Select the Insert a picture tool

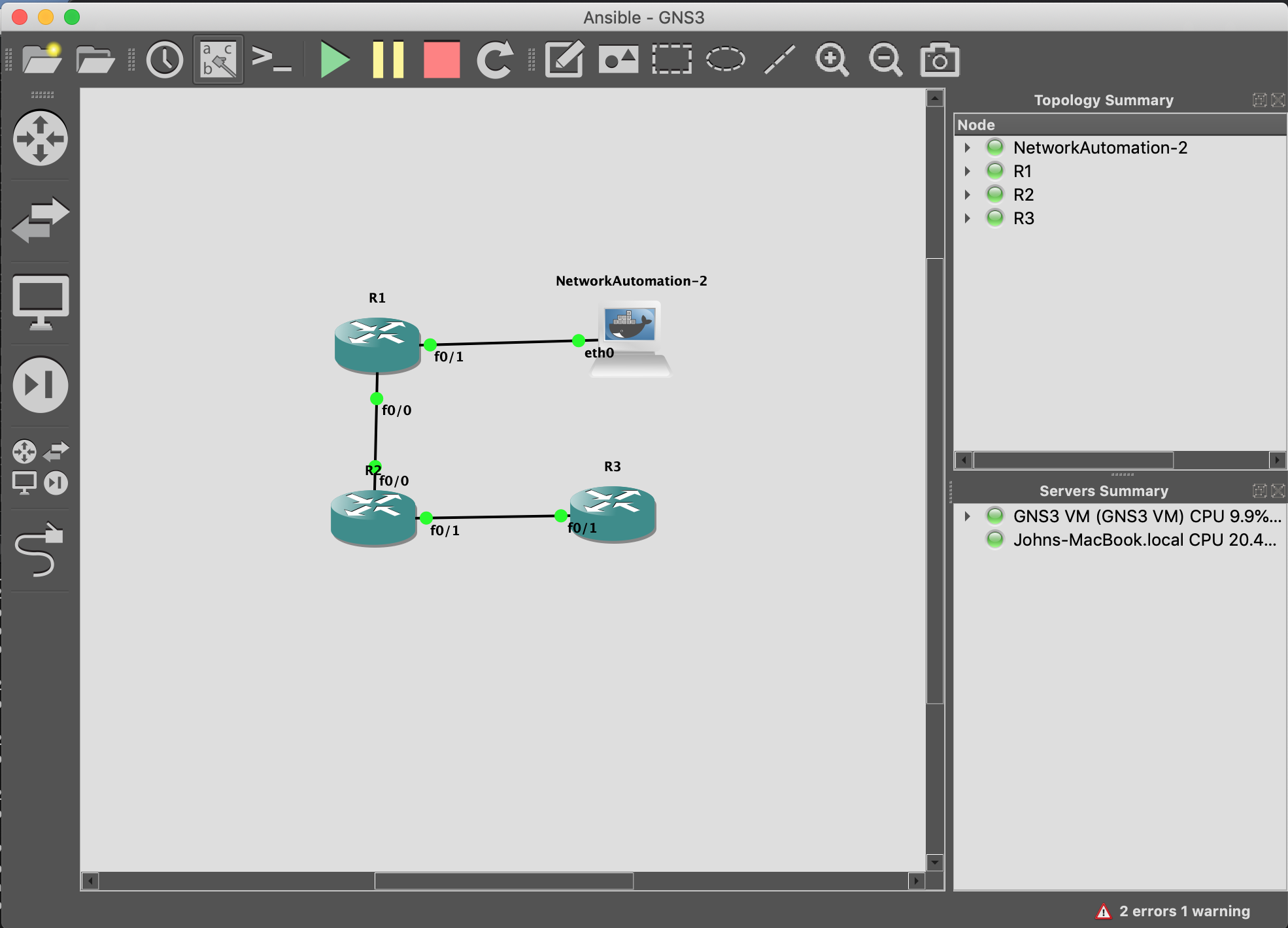619,60
